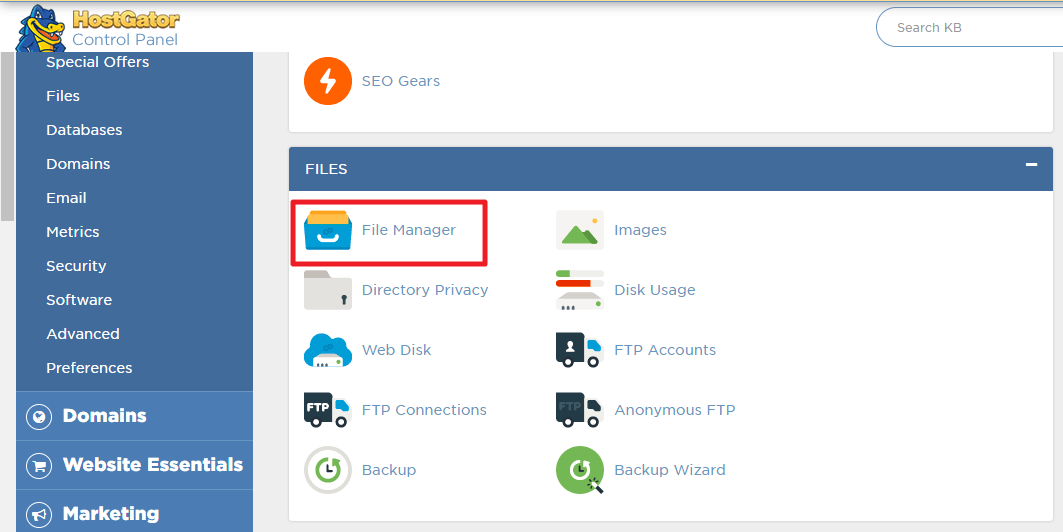
Task: Select Security in sidebar menu
Action: [x=76, y=266]
